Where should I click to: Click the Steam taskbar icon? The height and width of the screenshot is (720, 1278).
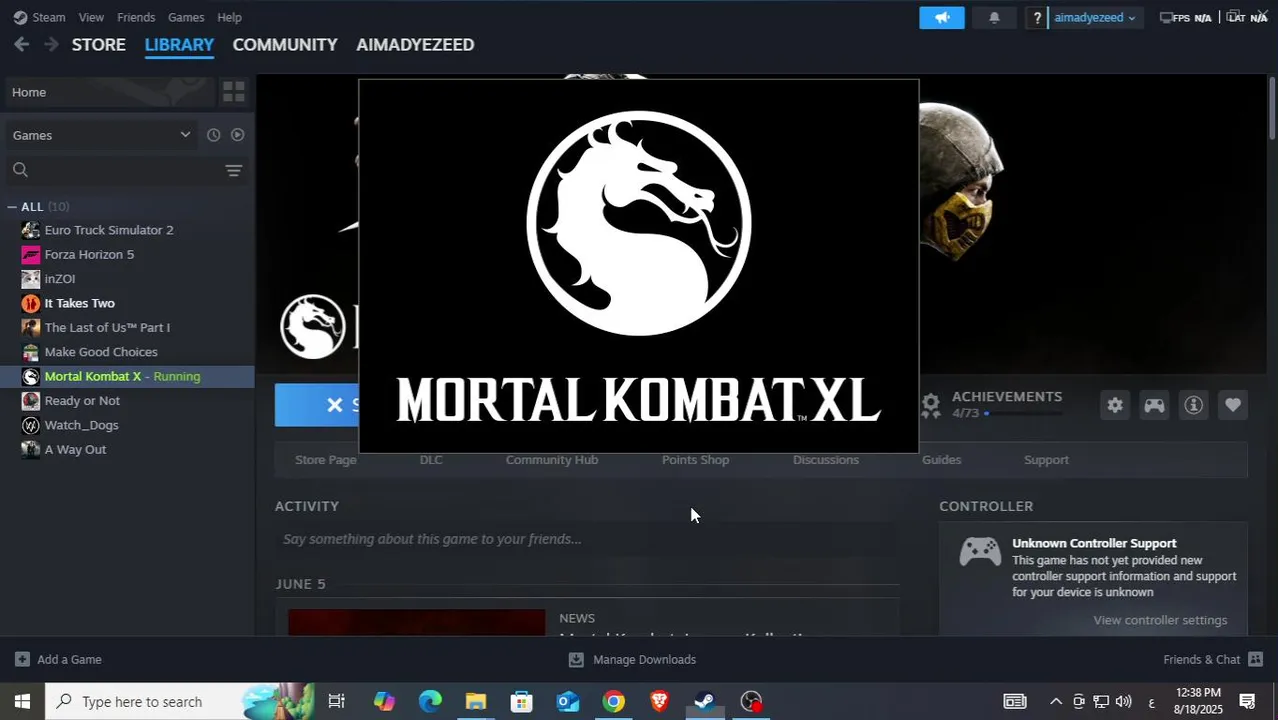[705, 702]
